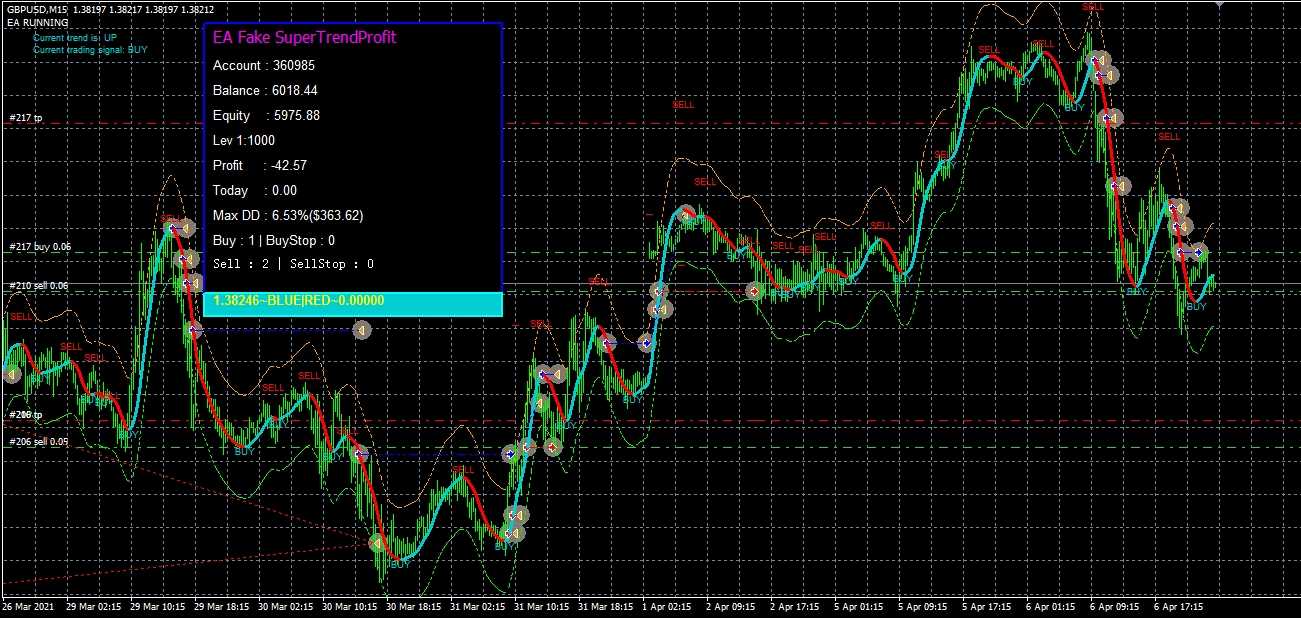This screenshot has height=618, width=1301.
Task: Click the trade marker at the 1 Apr peak
Action: pyautogui.click(x=686, y=213)
